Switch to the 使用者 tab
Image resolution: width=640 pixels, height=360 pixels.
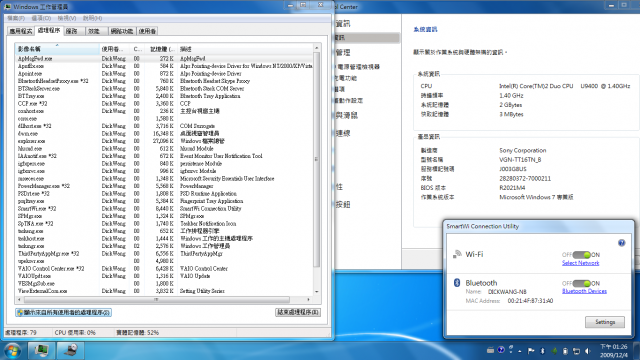pyautogui.click(x=147, y=31)
